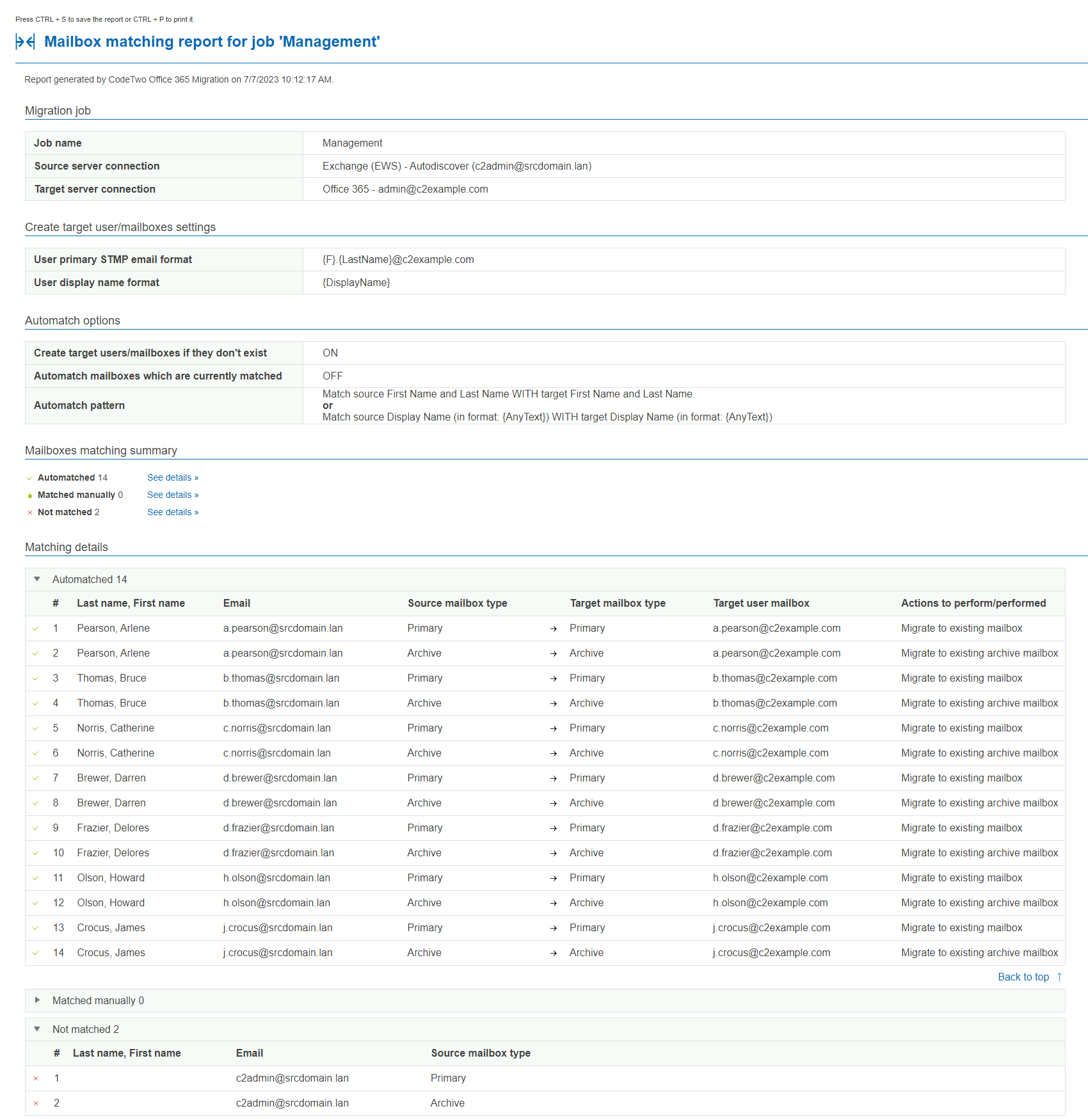Click the triangle icon beside Matched manually 0 summary
The image size is (1088, 1120).
[x=29, y=495]
